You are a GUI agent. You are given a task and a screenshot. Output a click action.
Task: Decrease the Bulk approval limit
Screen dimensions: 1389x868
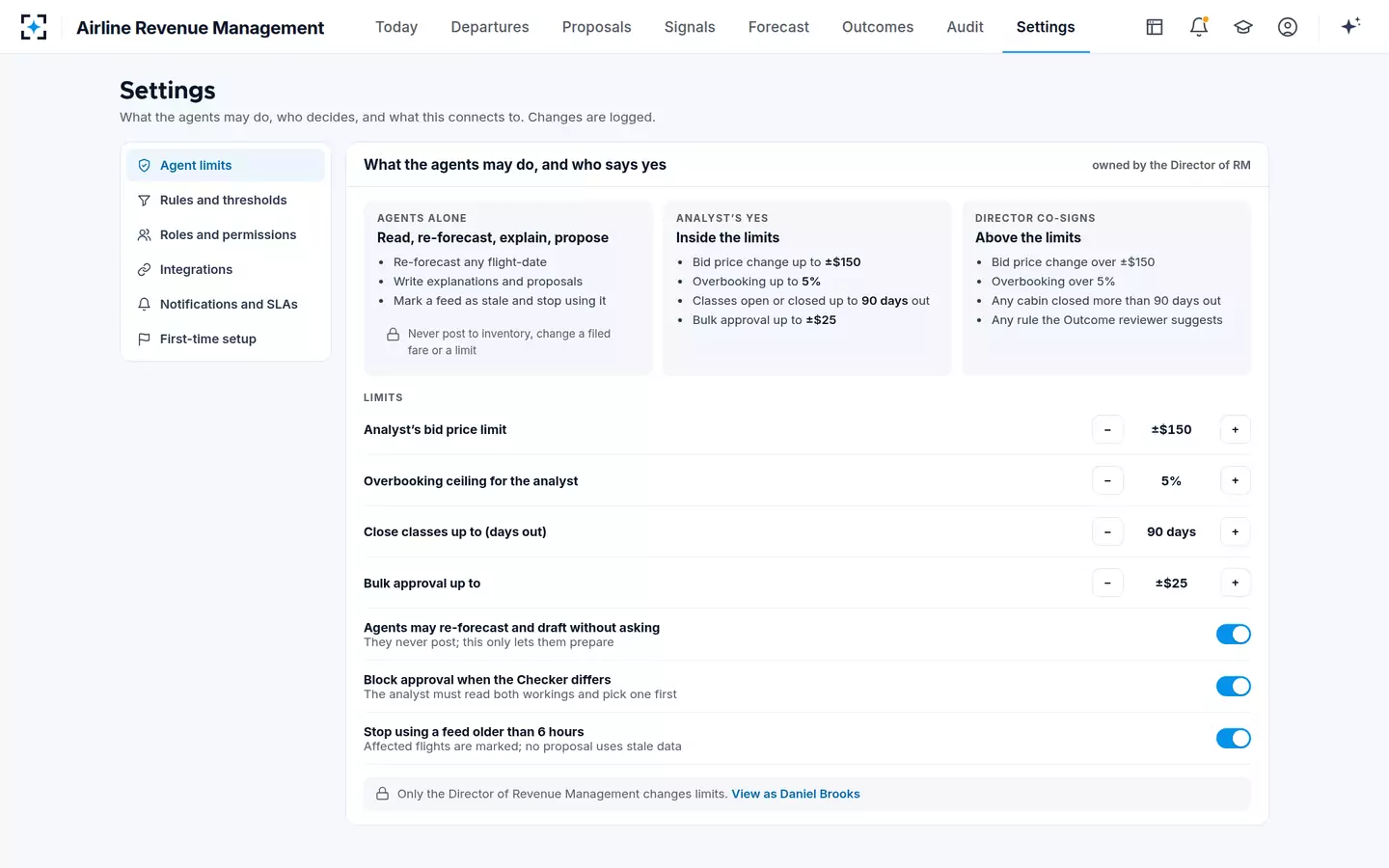click(1107, 583)
